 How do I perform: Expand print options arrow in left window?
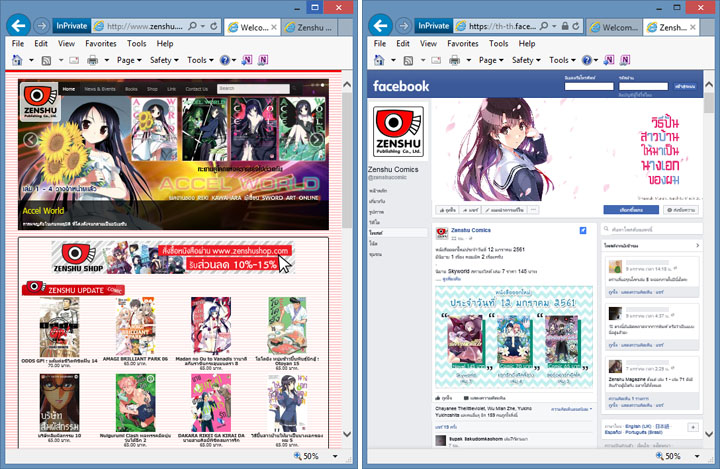click(x=107, y=60)
